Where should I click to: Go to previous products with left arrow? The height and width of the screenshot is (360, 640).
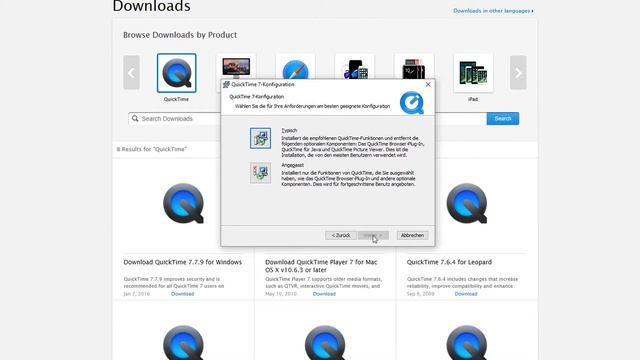point(131,73)
